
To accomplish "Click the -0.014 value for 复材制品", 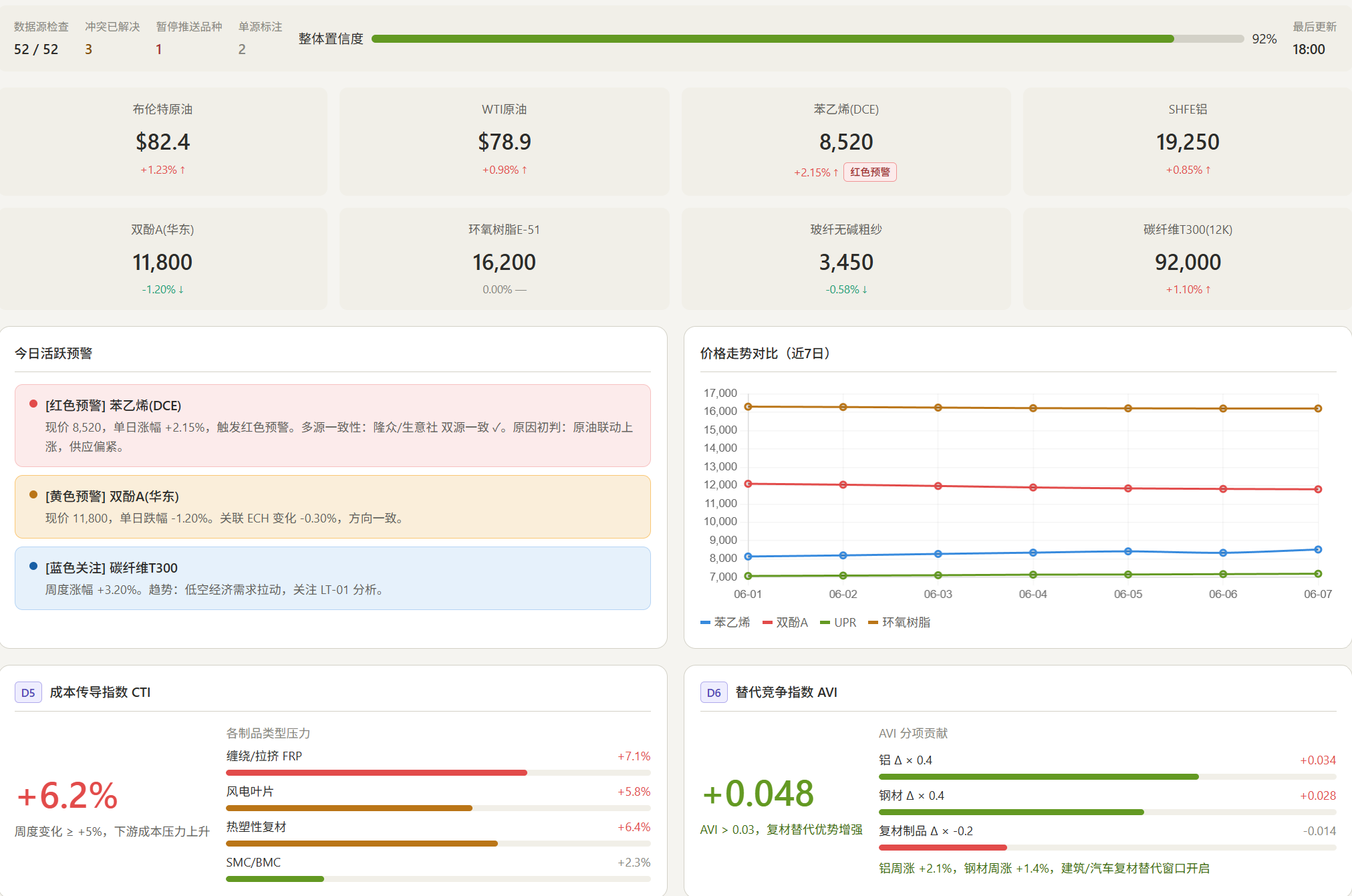I will point(1319,831).
